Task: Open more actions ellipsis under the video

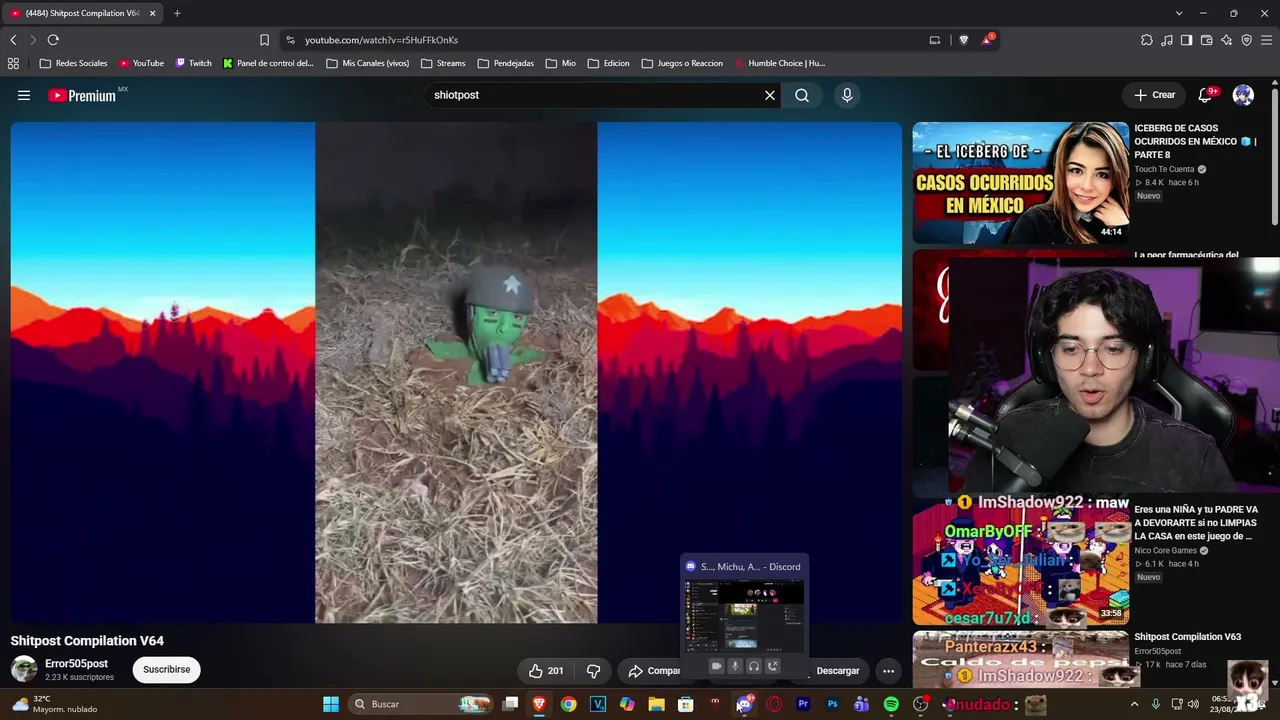Action: coord(888,671)
